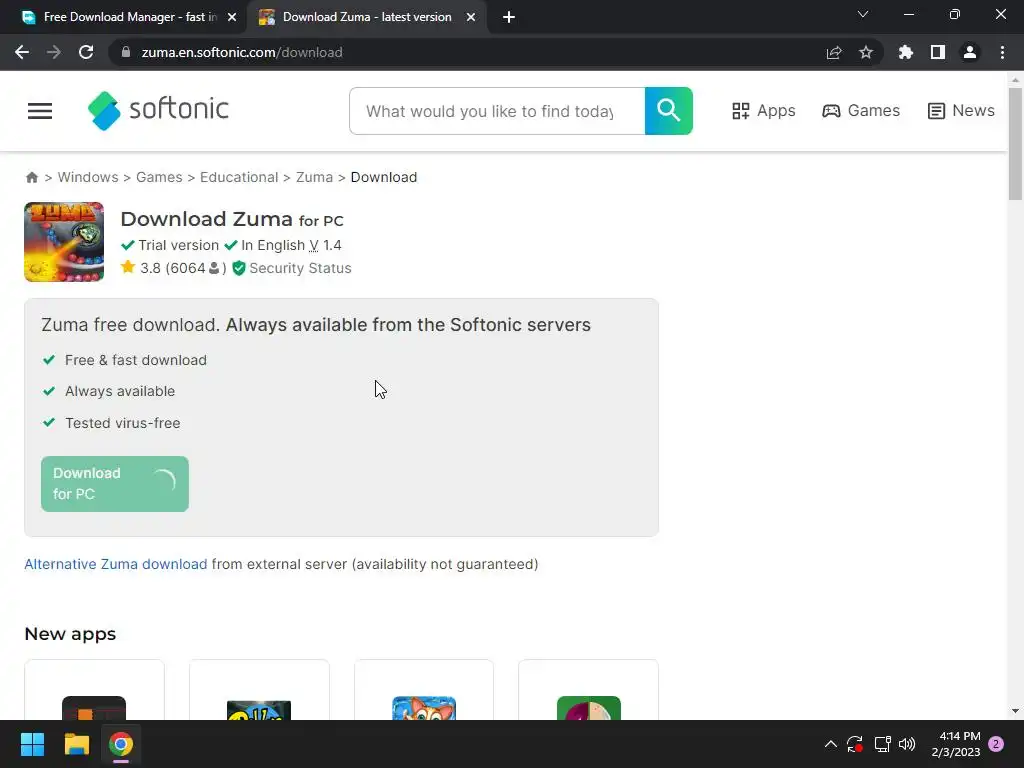Select the Download Zuma tab

[x=367, y=18]
